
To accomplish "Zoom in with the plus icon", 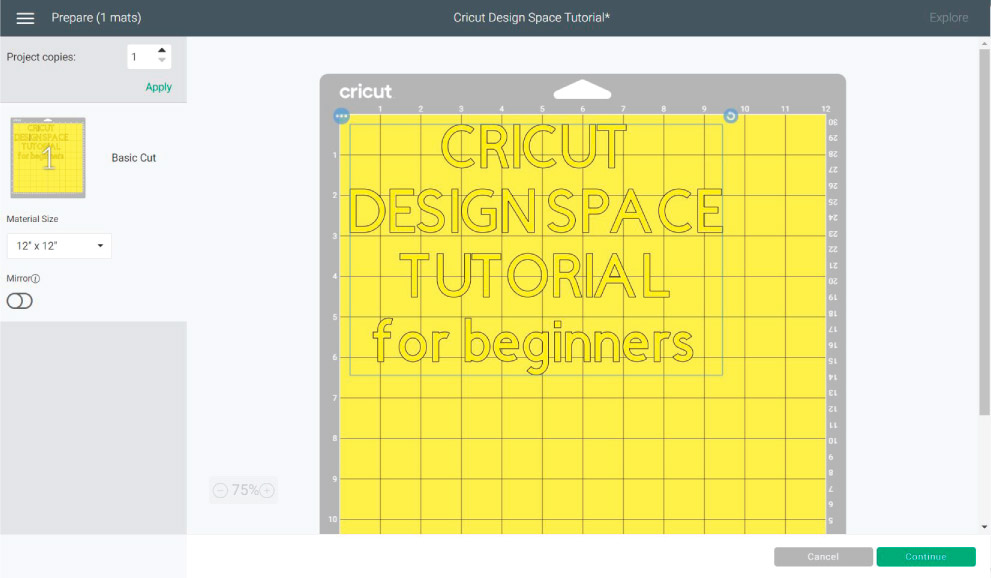I will click(267, 490).
